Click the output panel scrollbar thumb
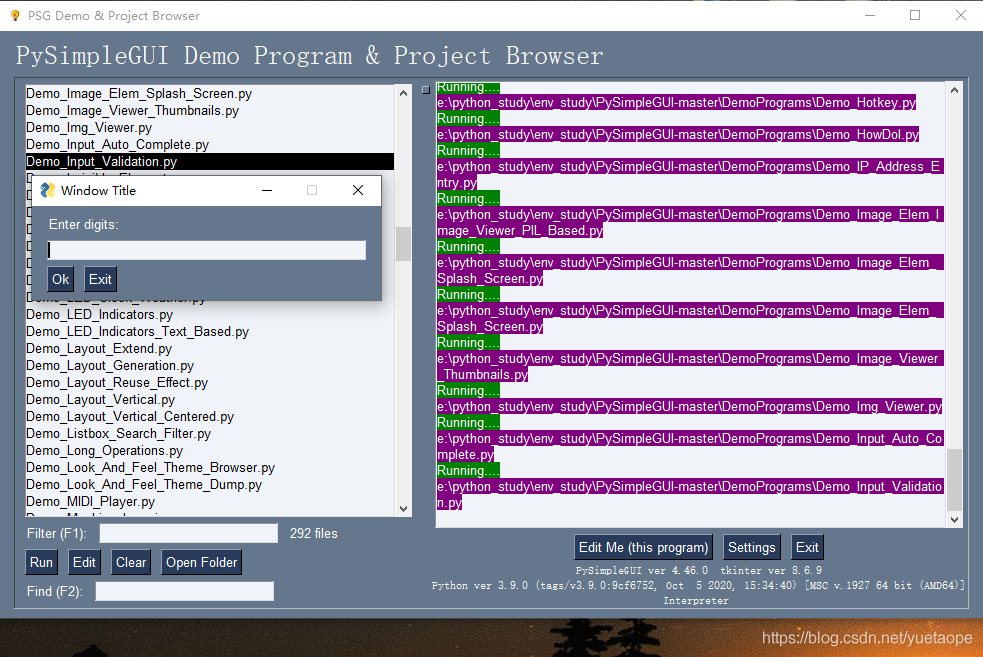The height and width of the screenshot is (657, 983). click(954, 480)
